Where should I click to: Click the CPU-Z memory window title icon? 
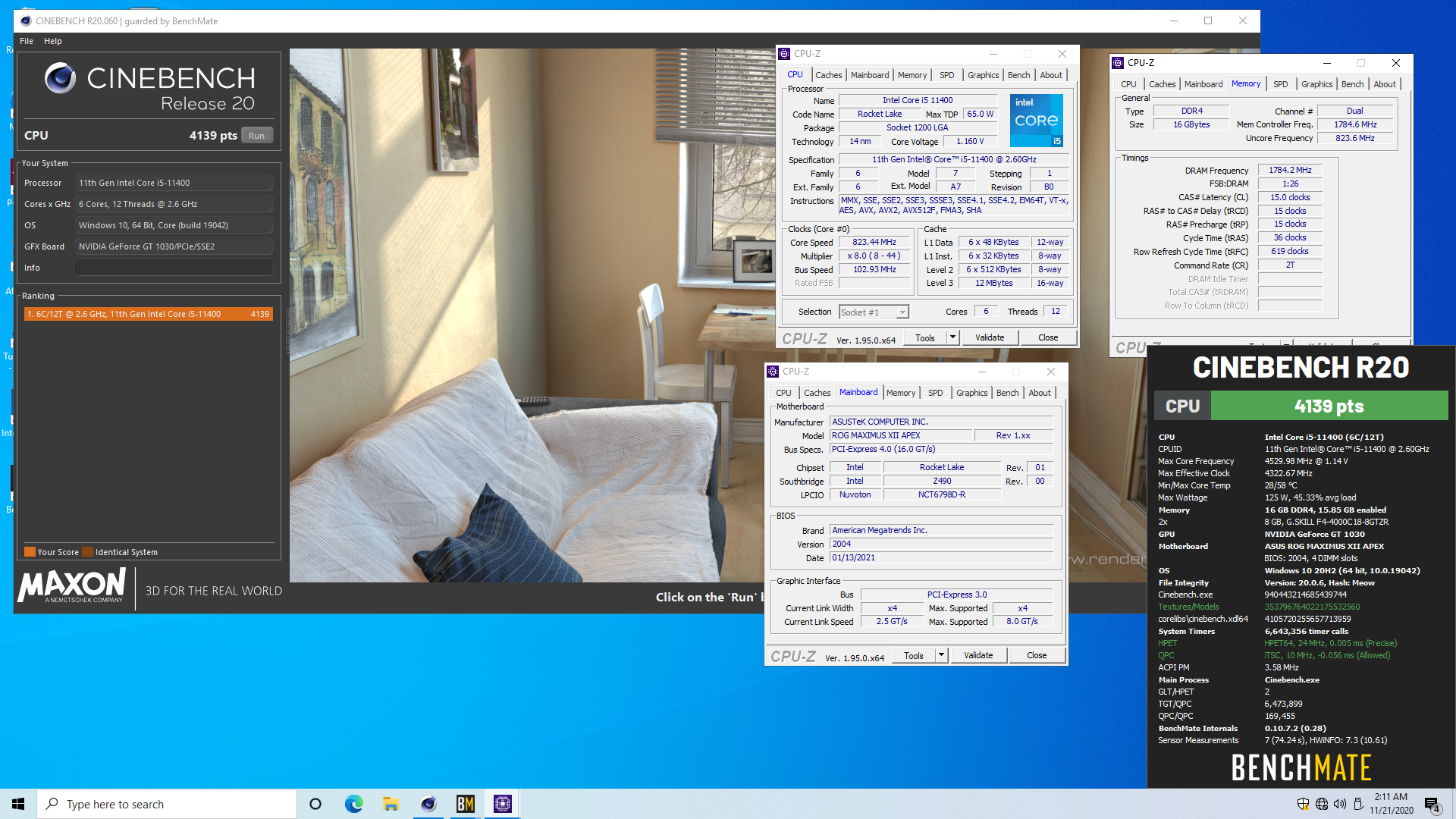[x=1118, y=63]
